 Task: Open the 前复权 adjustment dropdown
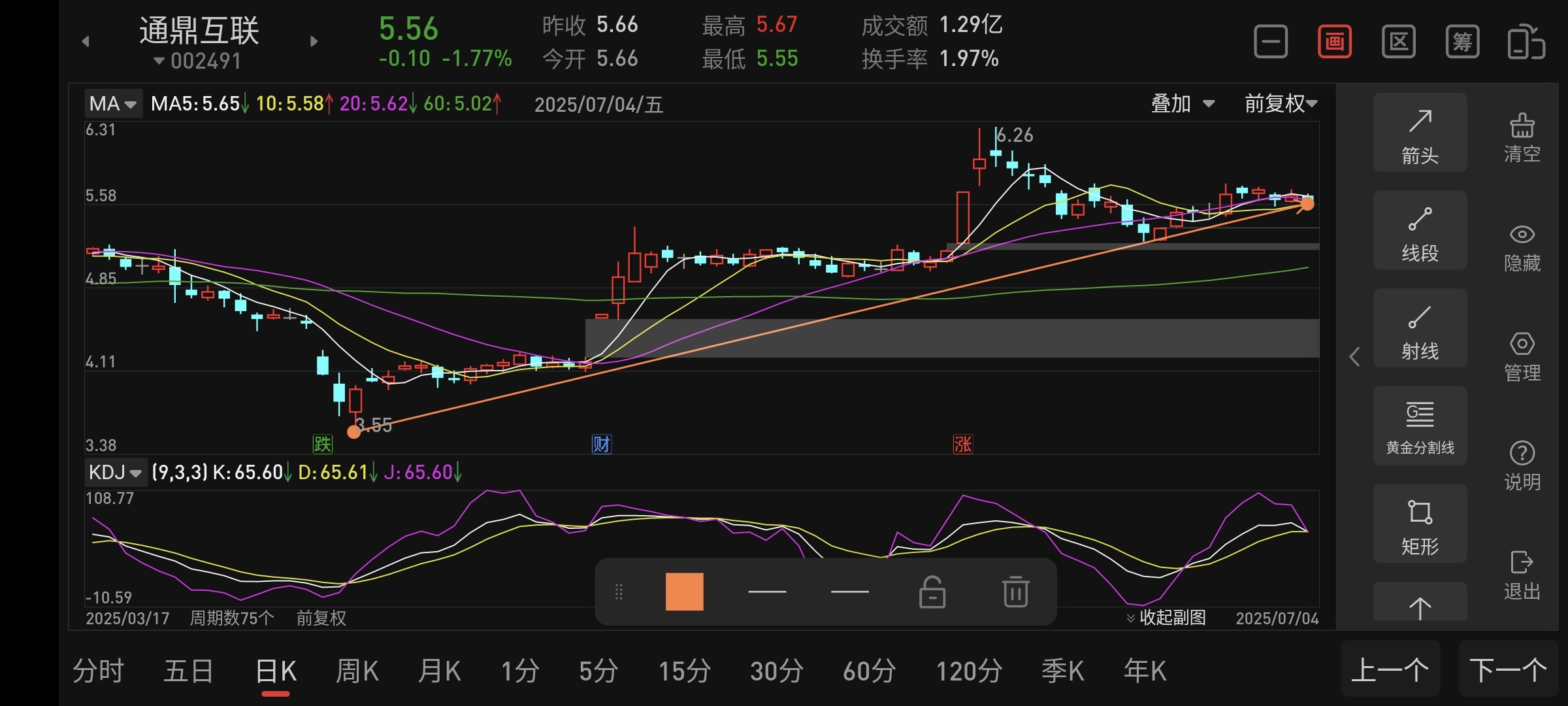pos(1281,103)
